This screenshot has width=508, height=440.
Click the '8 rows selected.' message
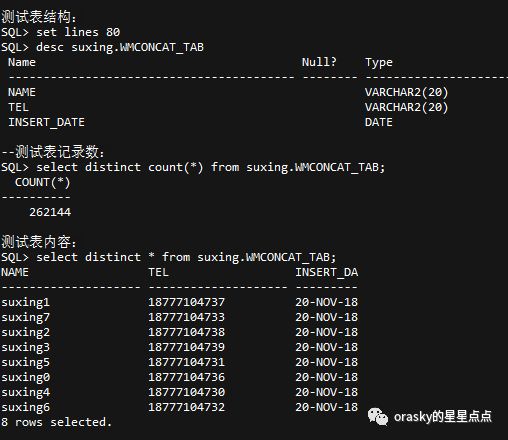tap(56, 422)
